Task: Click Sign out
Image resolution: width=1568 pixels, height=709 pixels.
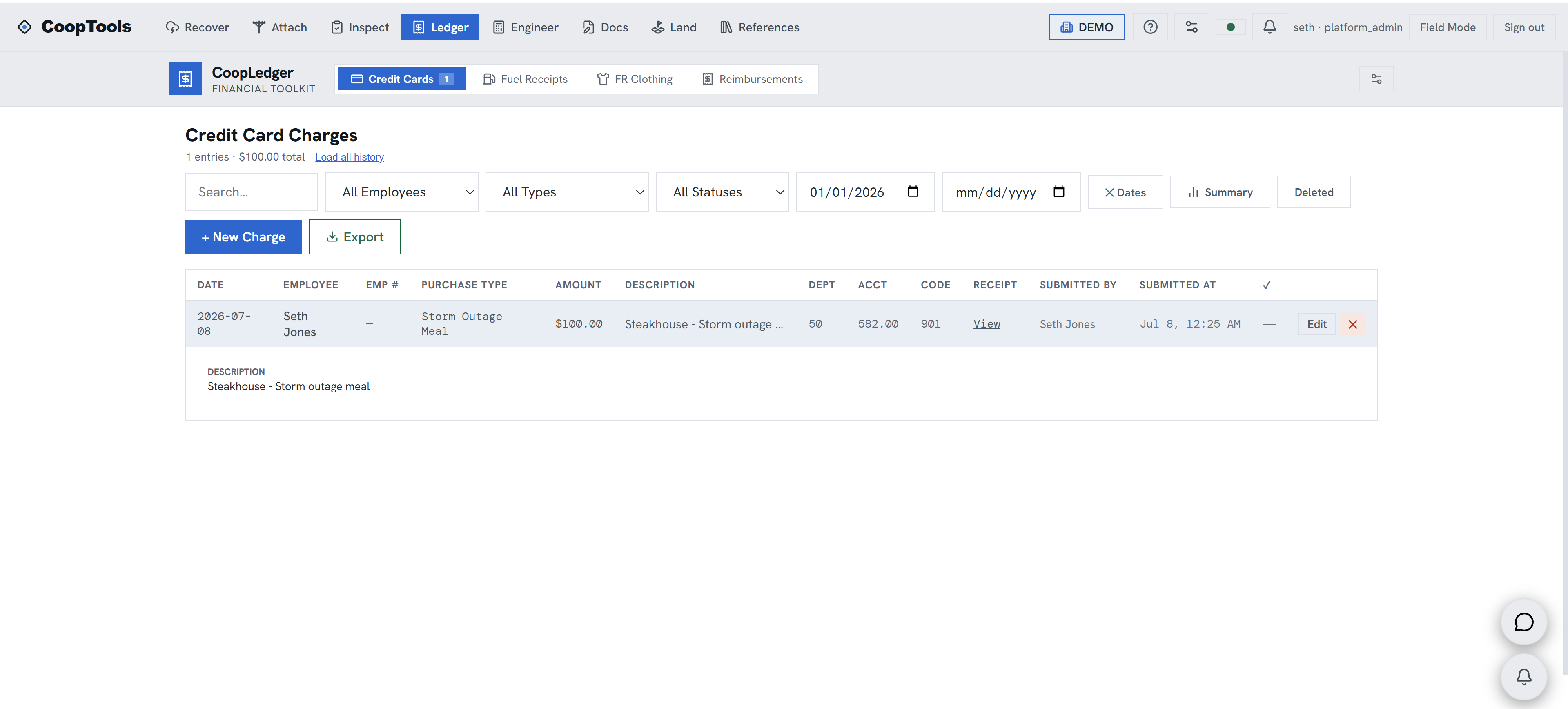Action: [x=1523, y=27]
